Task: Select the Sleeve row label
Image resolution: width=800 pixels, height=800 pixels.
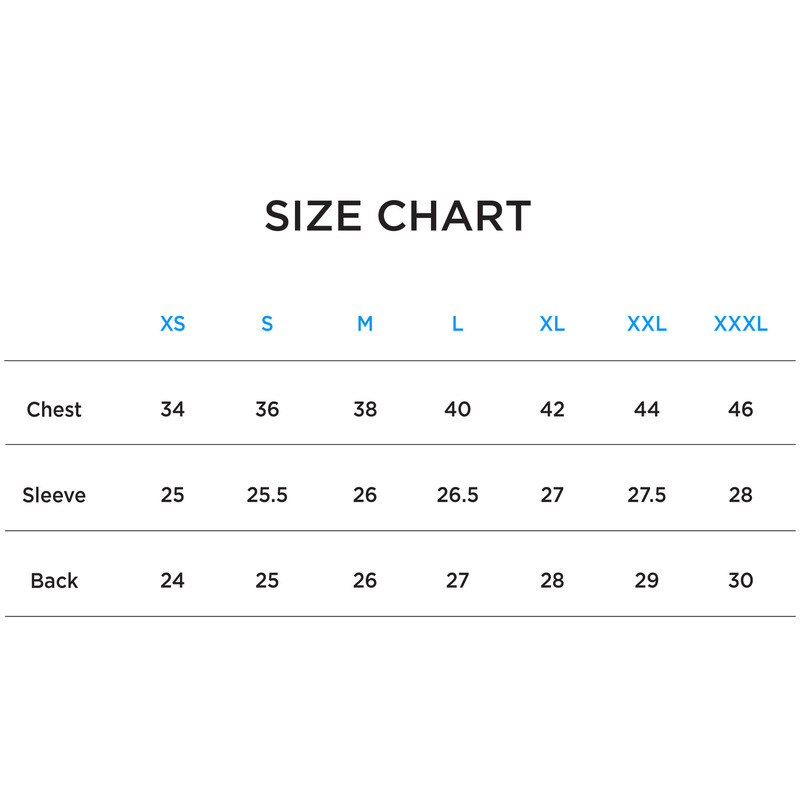Action: pyautogui.click(x=54, y=495)
